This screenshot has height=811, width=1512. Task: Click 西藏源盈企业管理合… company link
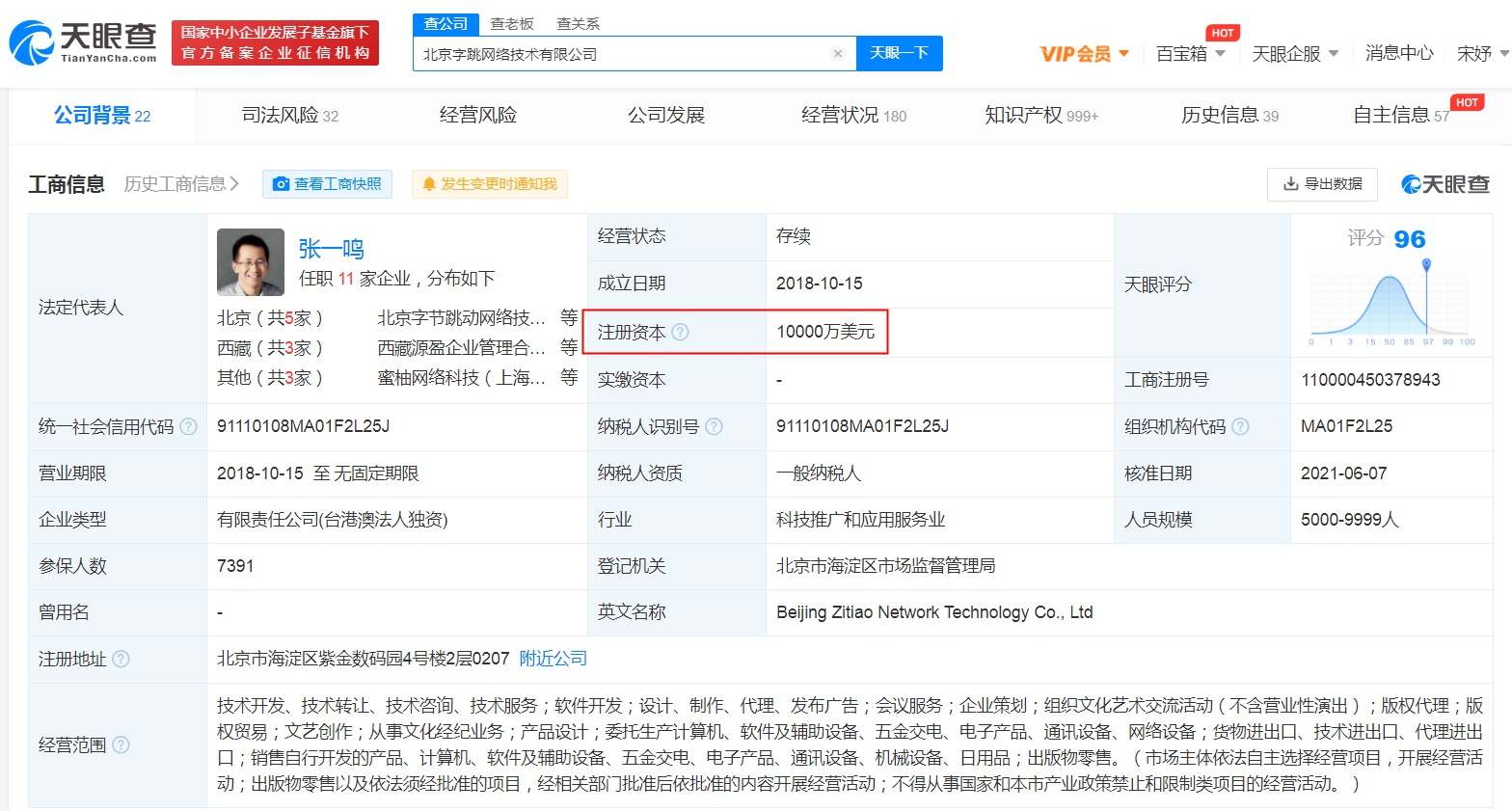462,348
